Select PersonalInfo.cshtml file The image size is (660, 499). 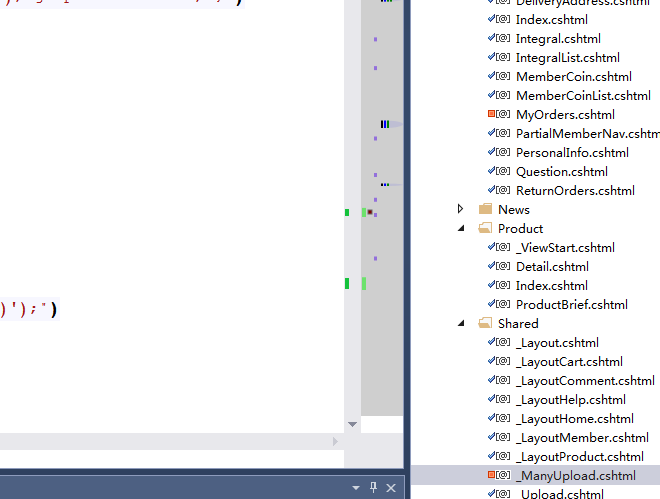click(572, 153)
